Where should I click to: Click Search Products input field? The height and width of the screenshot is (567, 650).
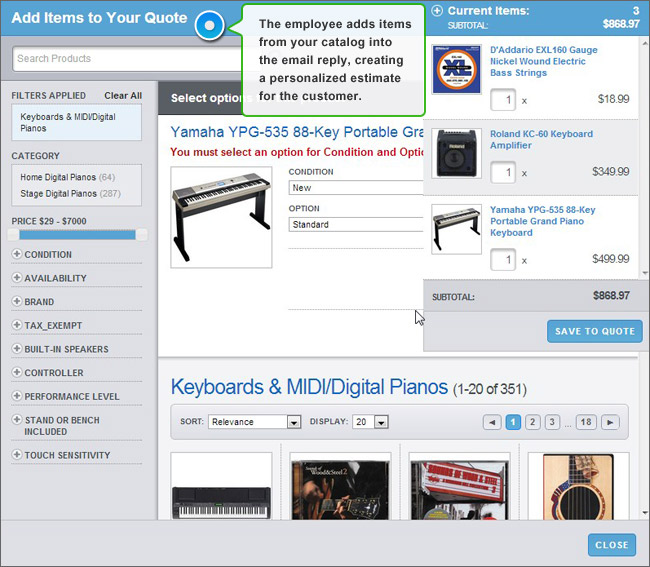[x=126, y=59]
